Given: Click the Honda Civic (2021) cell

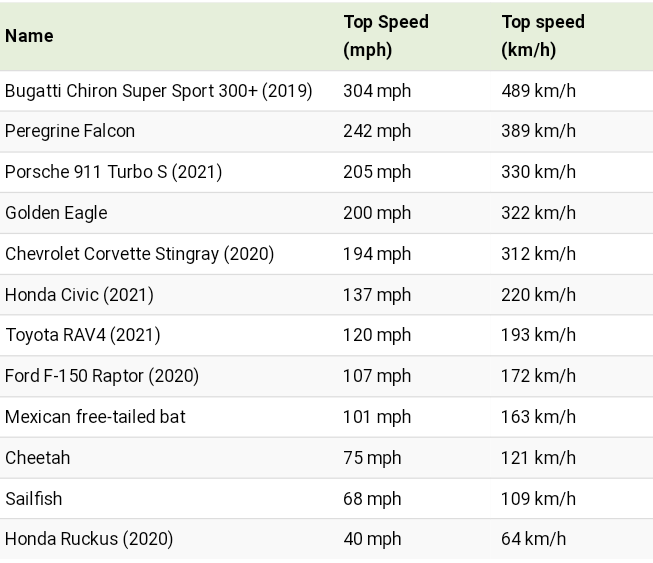Looking at the screenshot, I should (79, 294).
